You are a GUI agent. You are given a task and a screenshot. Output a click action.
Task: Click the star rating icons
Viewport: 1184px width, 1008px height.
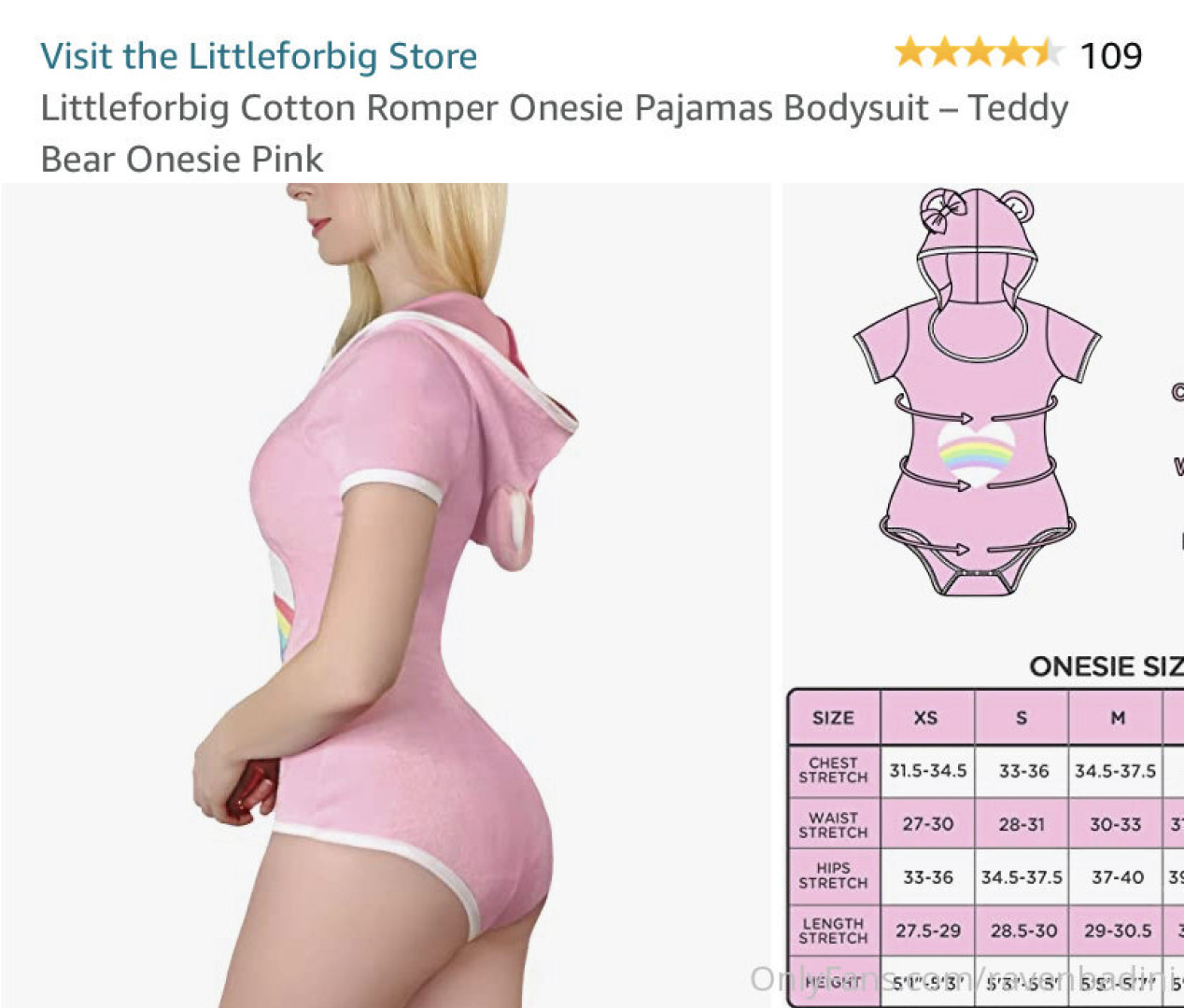point(979,52)
